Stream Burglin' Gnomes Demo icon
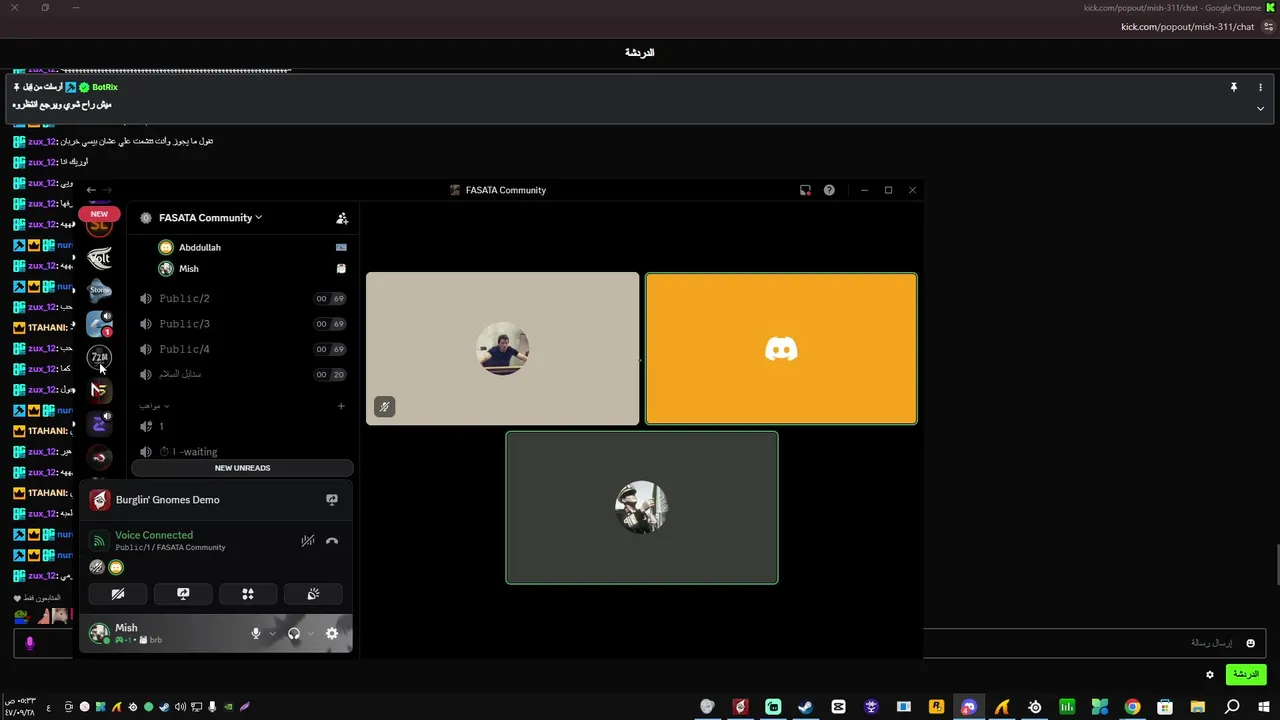 [x=332, y=500]
